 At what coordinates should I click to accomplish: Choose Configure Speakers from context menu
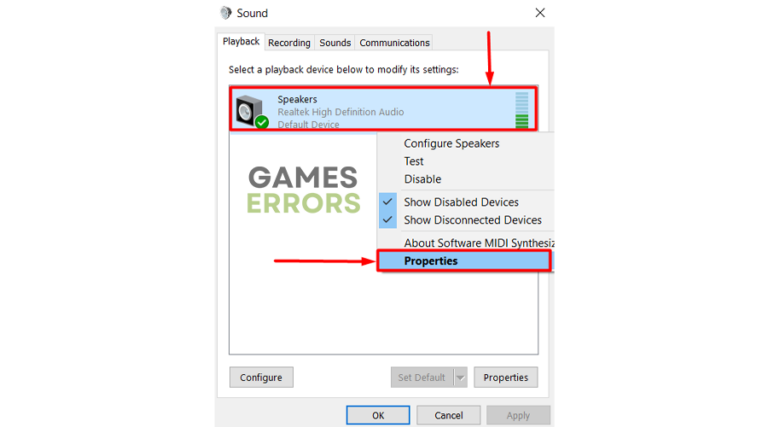[x=452, y=143]
